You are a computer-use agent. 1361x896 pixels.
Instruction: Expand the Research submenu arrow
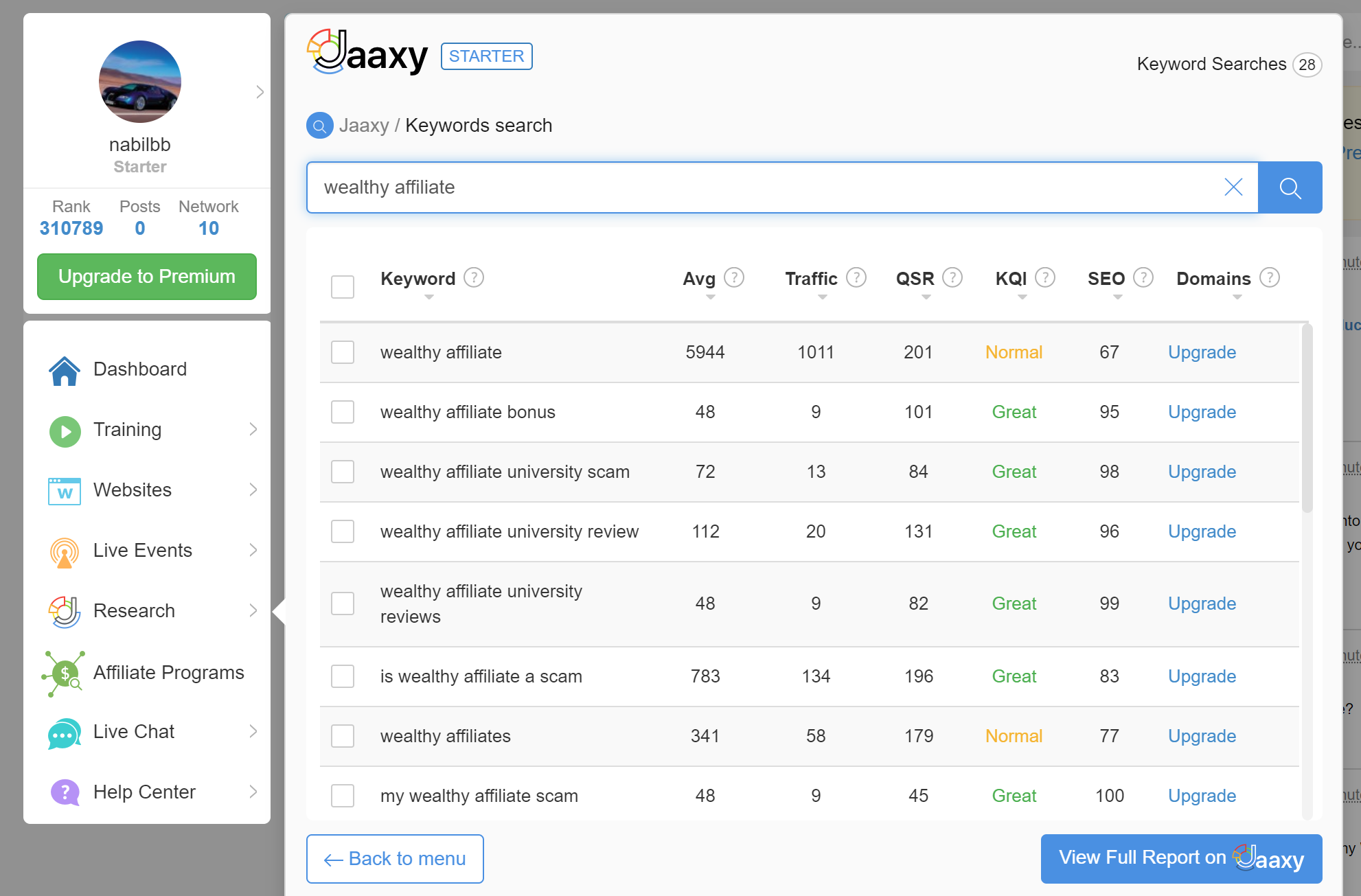(x=253, y=610)
